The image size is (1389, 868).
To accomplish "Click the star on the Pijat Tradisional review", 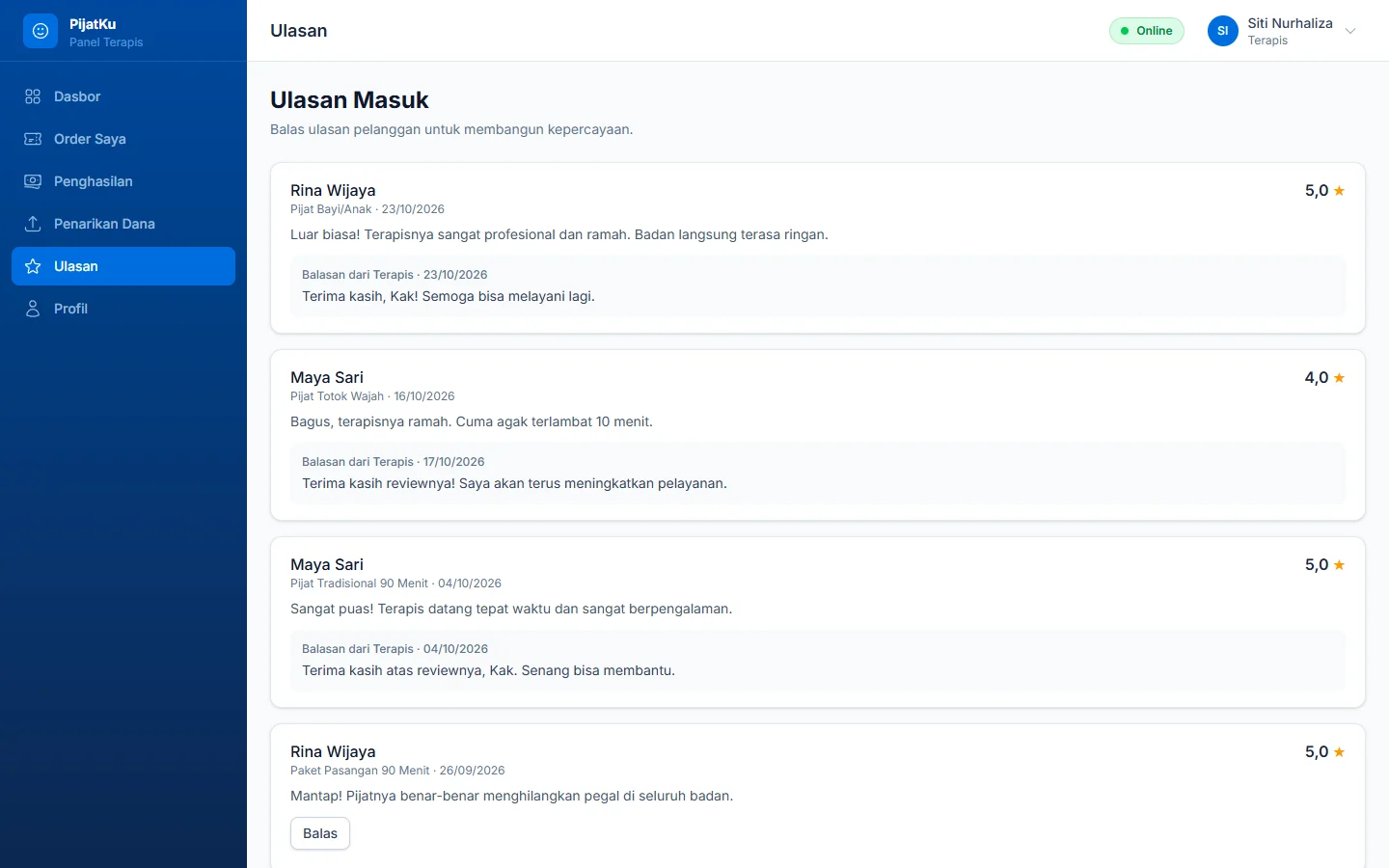I will pos(1339,565).
